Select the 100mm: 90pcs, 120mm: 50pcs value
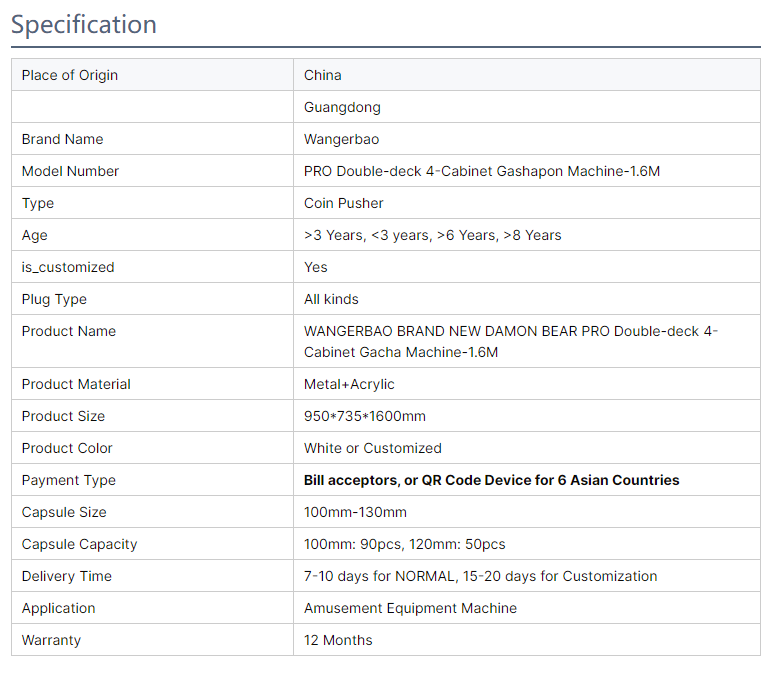 pyautogui.click(x=405, y=544)
